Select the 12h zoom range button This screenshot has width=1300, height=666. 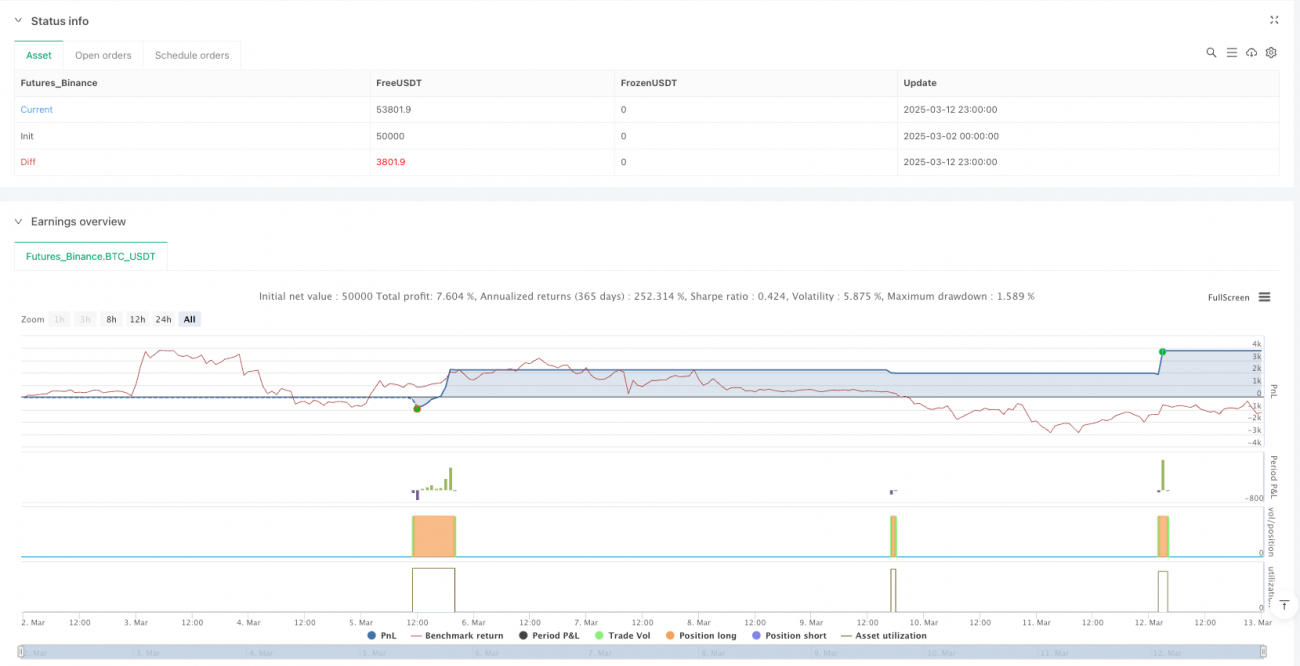137,319
